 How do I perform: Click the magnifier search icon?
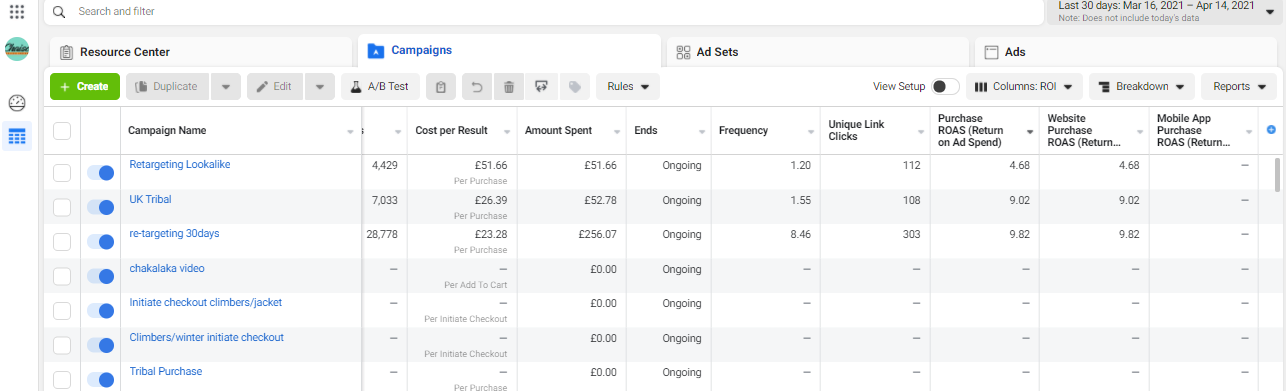pos(59,12)
